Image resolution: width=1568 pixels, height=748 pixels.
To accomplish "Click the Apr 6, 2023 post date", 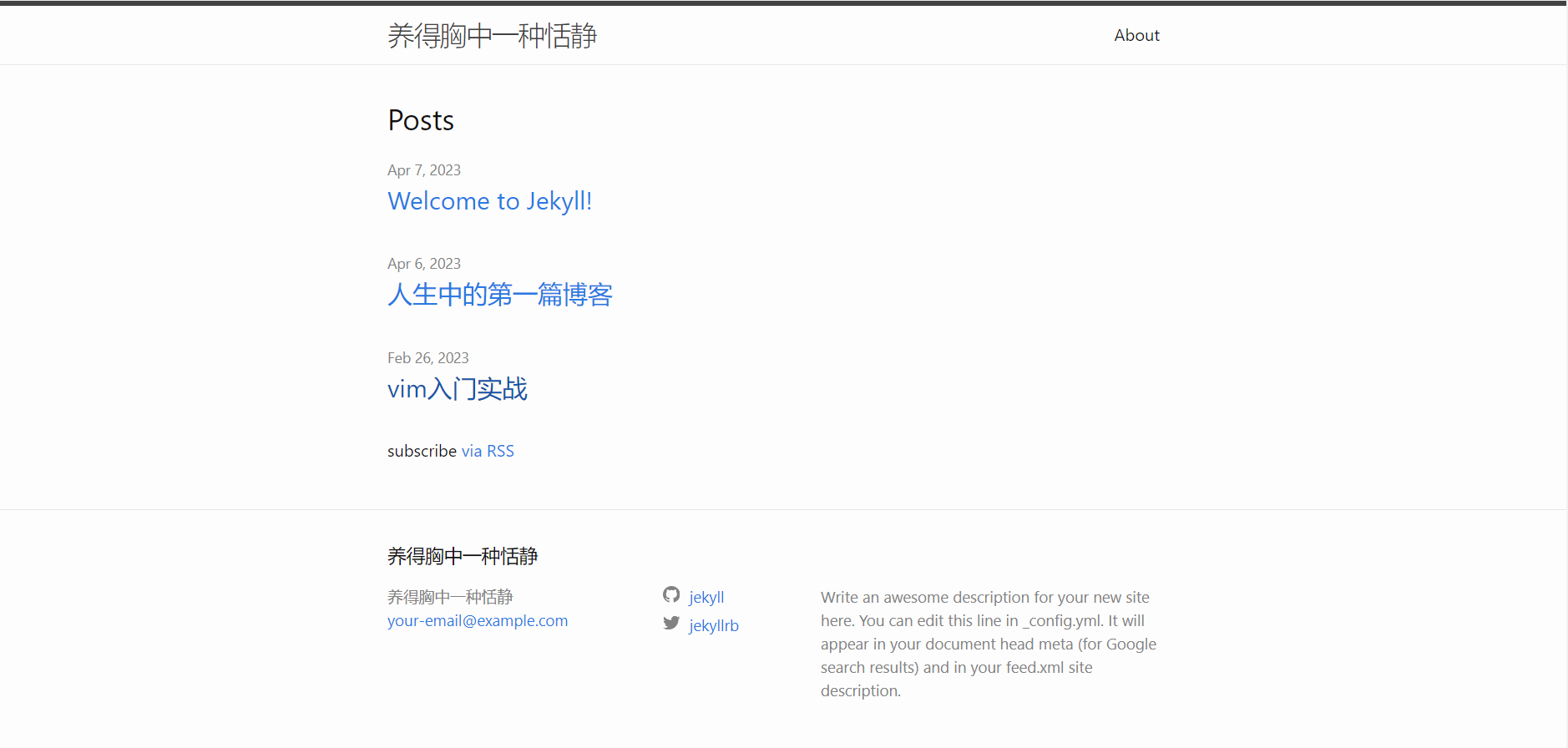I will (424, 264).
